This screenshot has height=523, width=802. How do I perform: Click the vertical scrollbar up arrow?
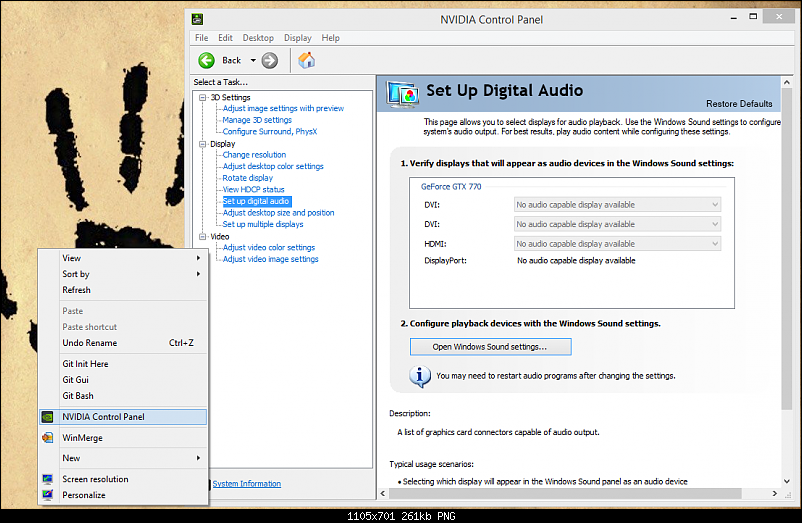pyautogui.click(x=787, y=82)
